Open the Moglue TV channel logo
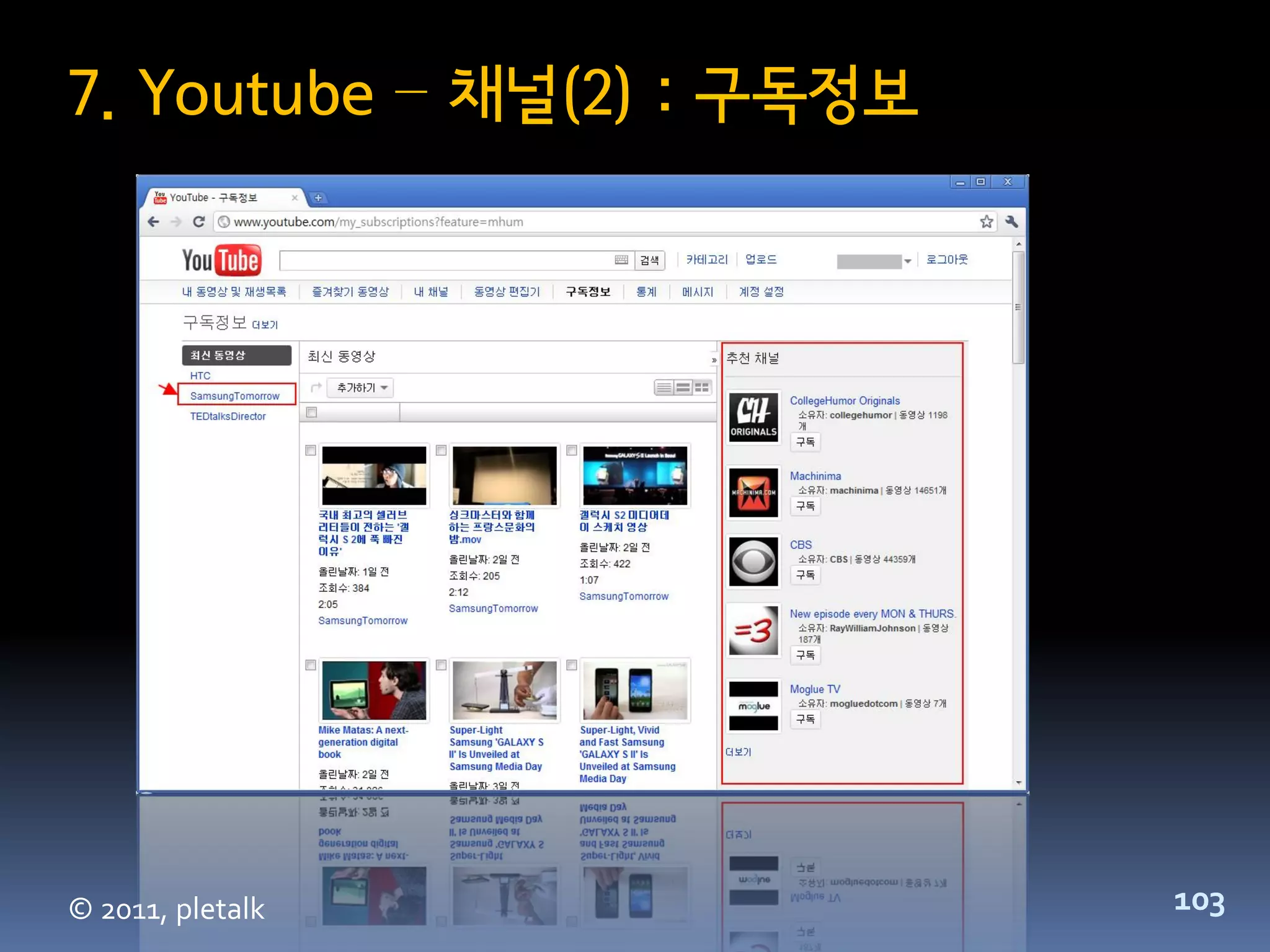Image resolution: width=1270 pixels, height=952 pixels. [x=753, y=706]
